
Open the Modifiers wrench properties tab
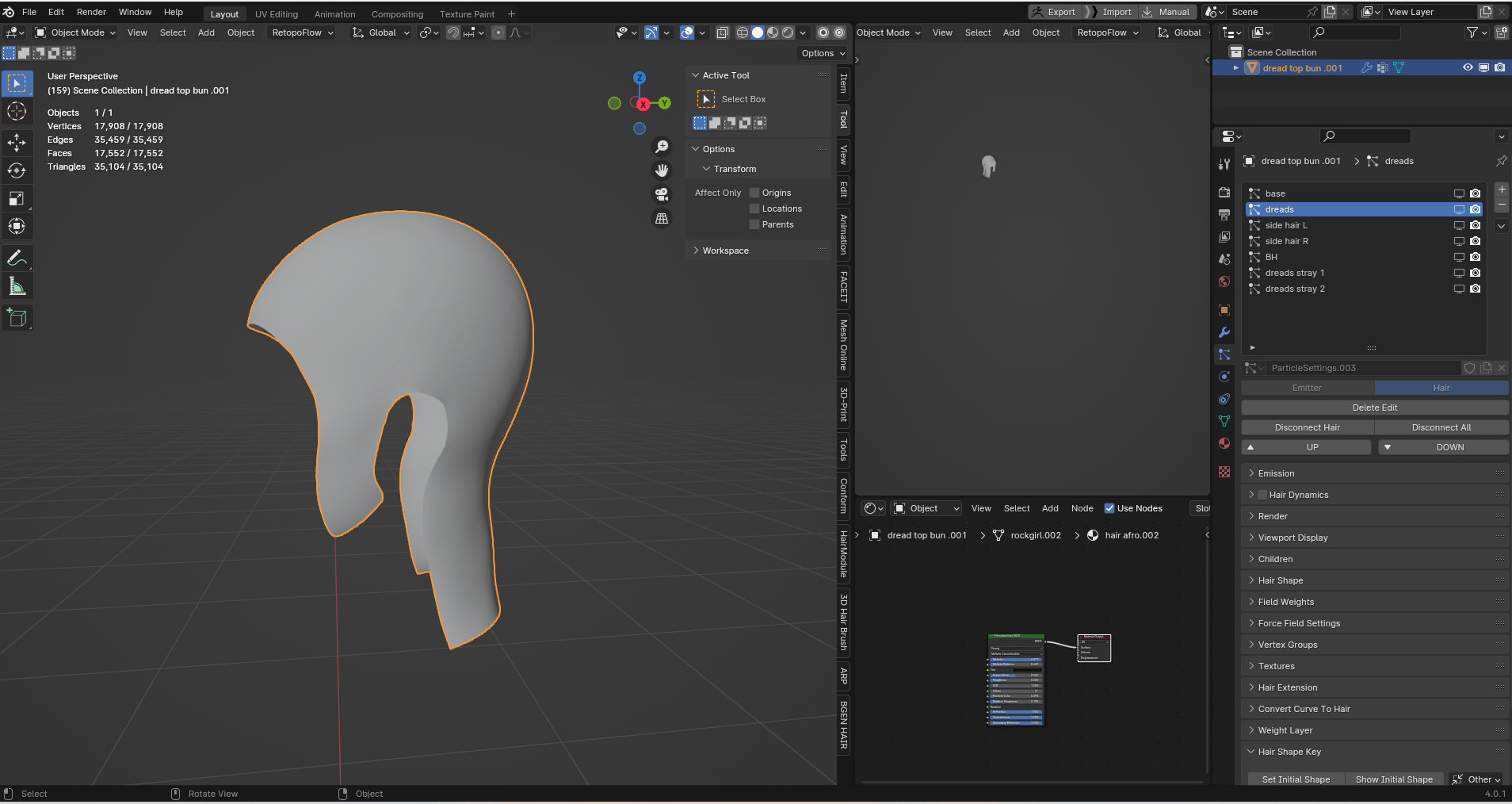tap(1224, 332)
